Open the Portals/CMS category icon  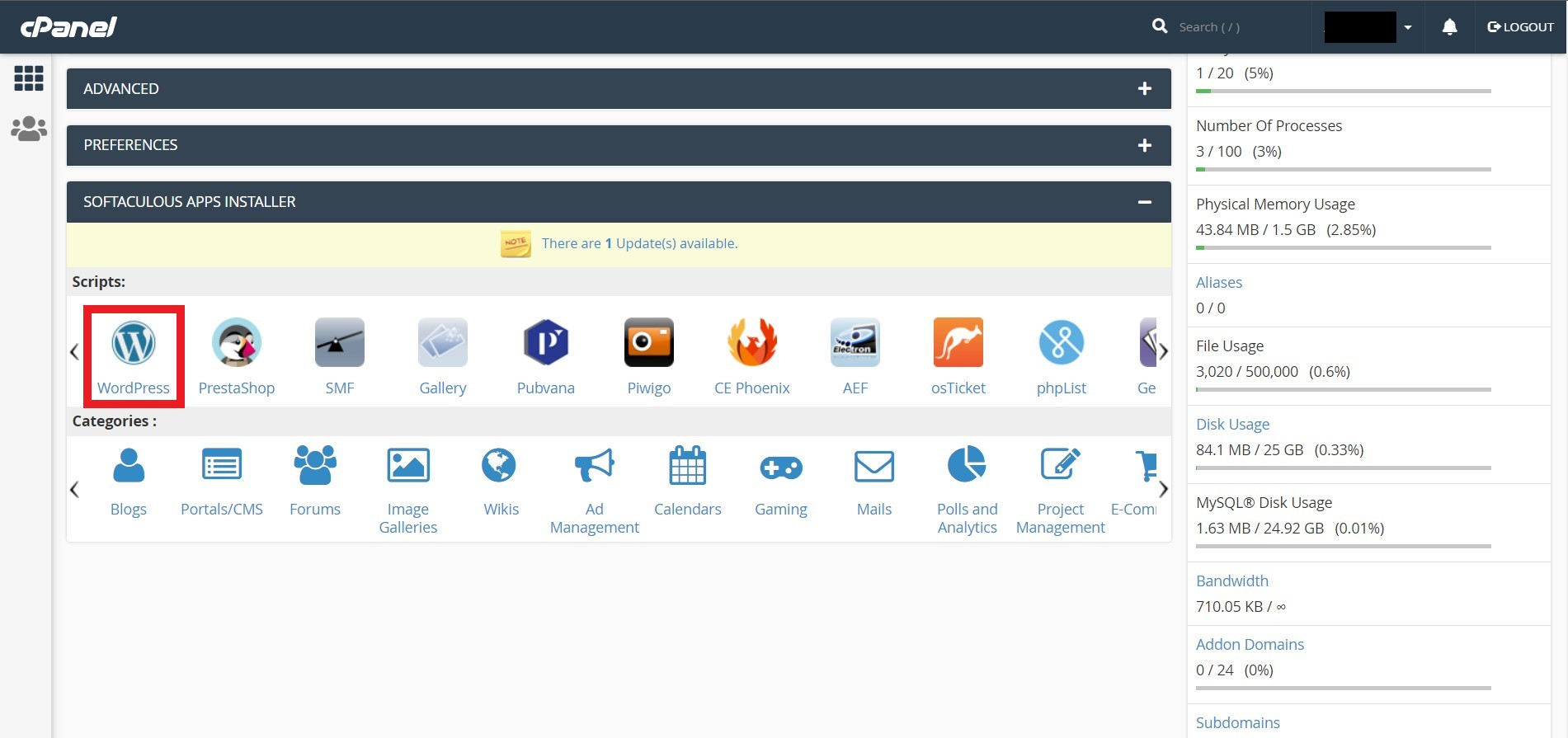[x=222, y=466]
